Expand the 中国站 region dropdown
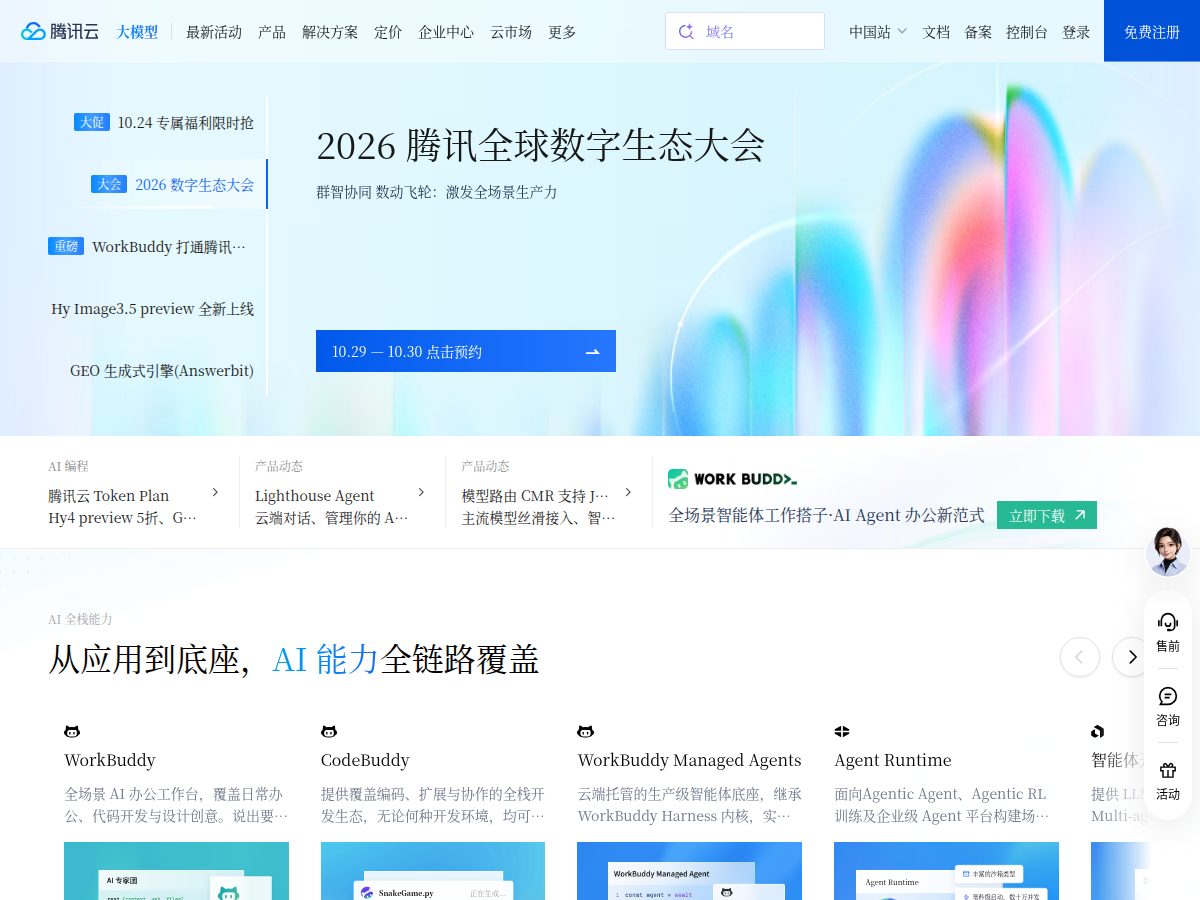1200x900 pixels. 878,31
